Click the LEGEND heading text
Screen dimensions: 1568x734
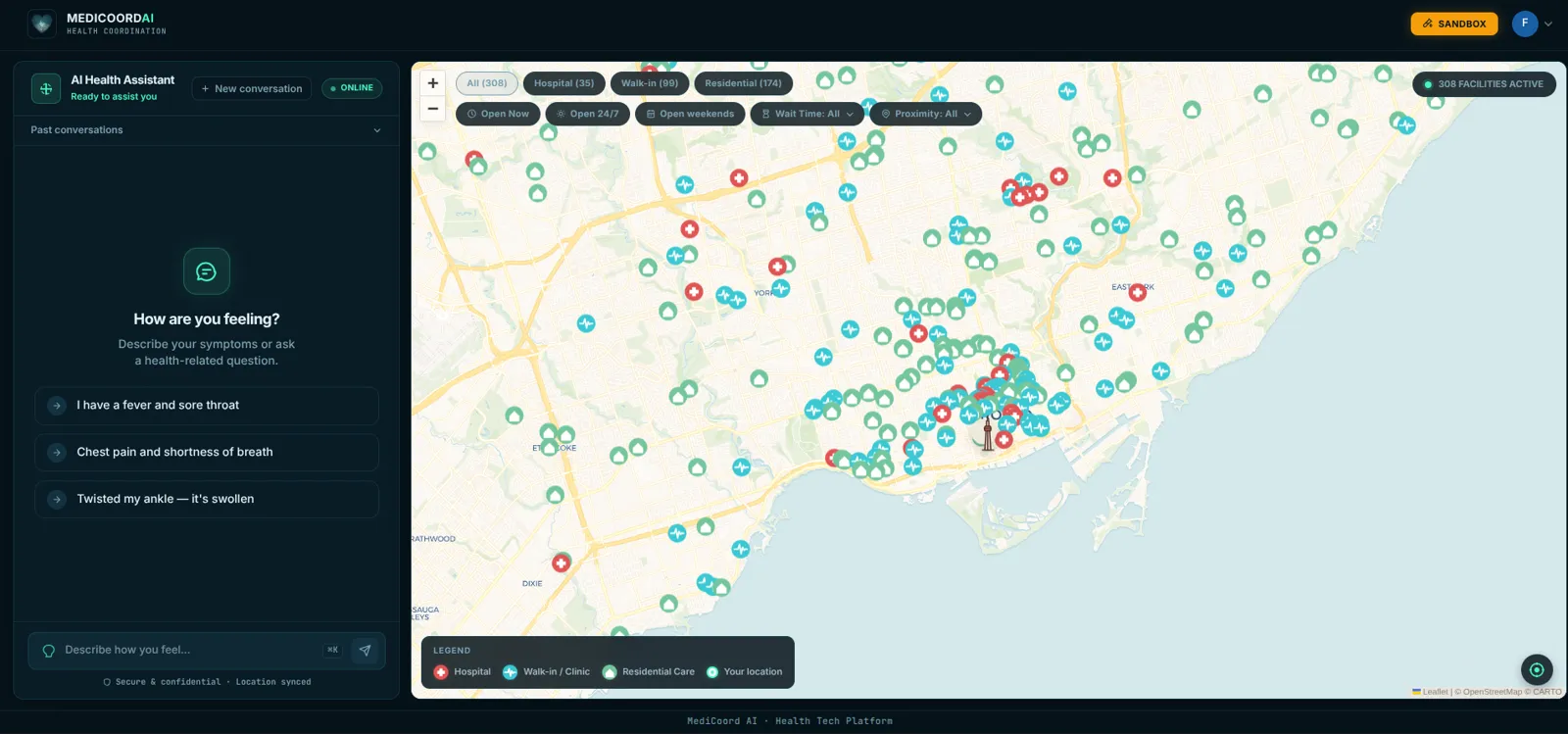[452, 651]
